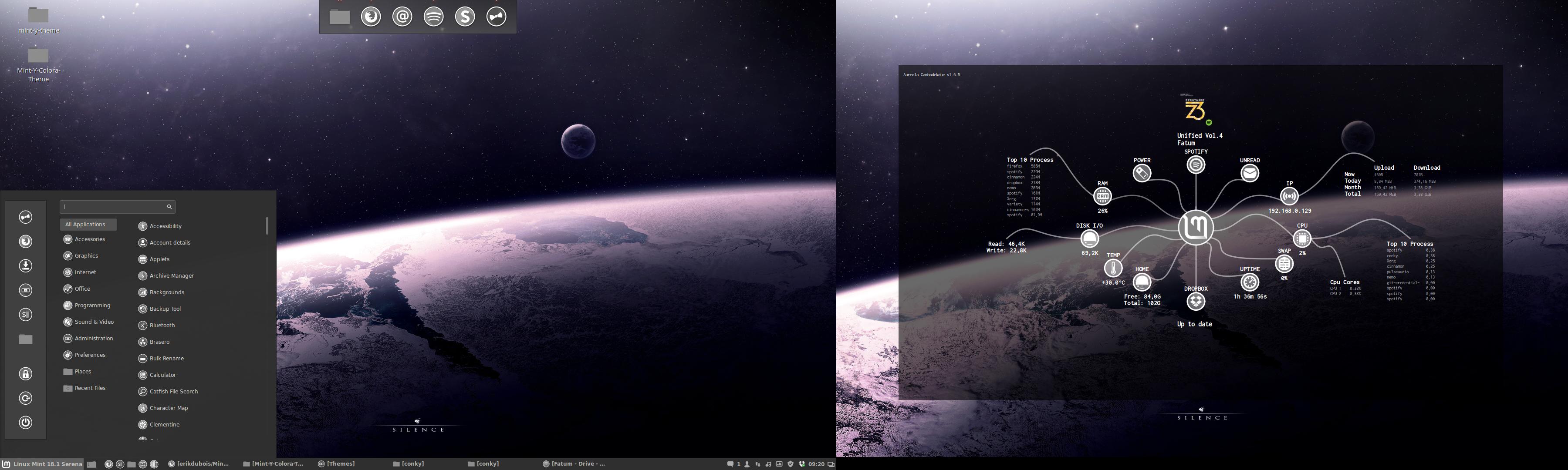Switch to the erikdubois/Min... taskbar window
1568x470 pixels.
[199, 464]
